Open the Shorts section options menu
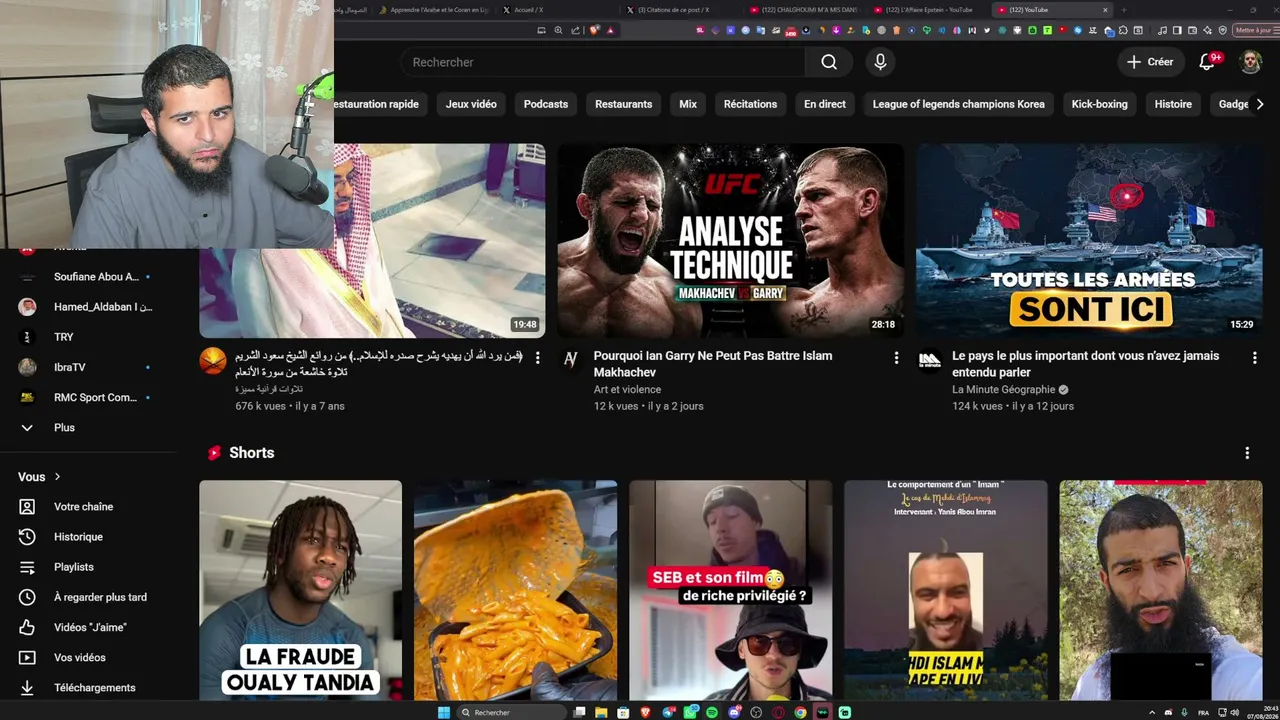Screen dimensions: 1280x720 pyautogui.click(x=1247, y=453)
